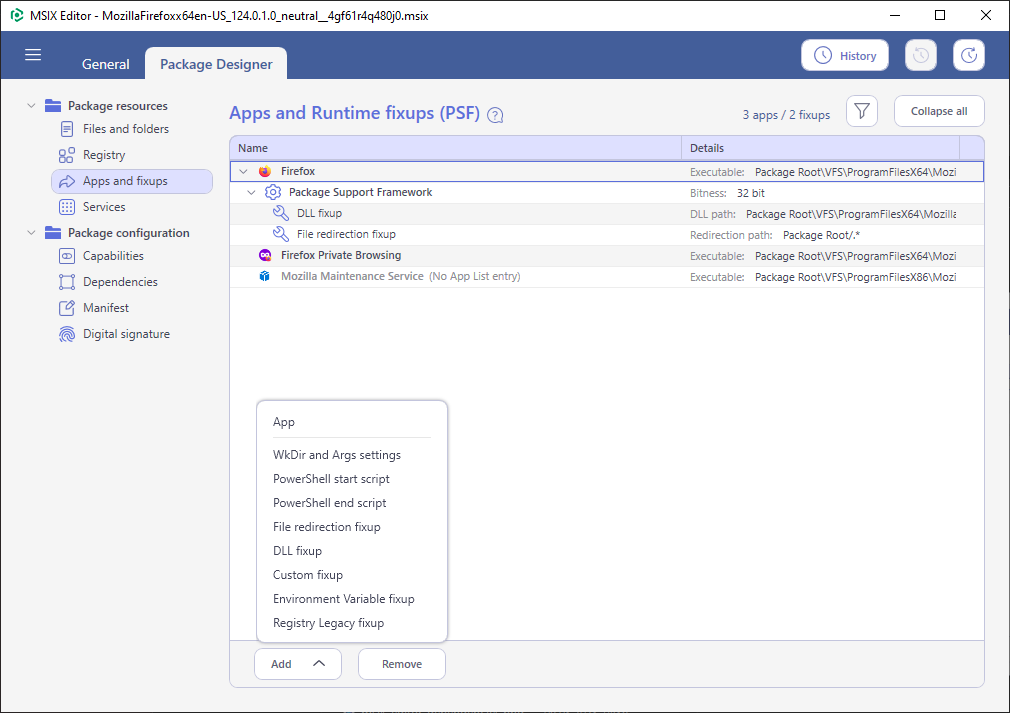Click the MSIX Editor title bar logo
The height and width of the screenshot is (713, 1010).
(17, 15)
